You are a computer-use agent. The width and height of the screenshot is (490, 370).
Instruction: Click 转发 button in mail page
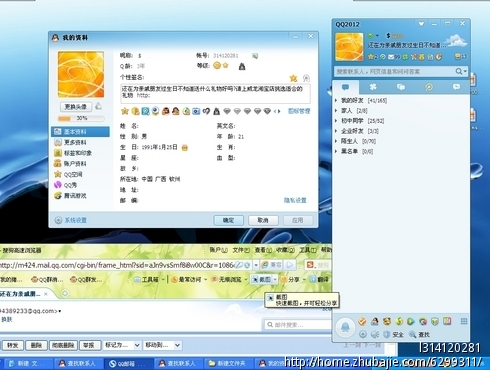13,345
